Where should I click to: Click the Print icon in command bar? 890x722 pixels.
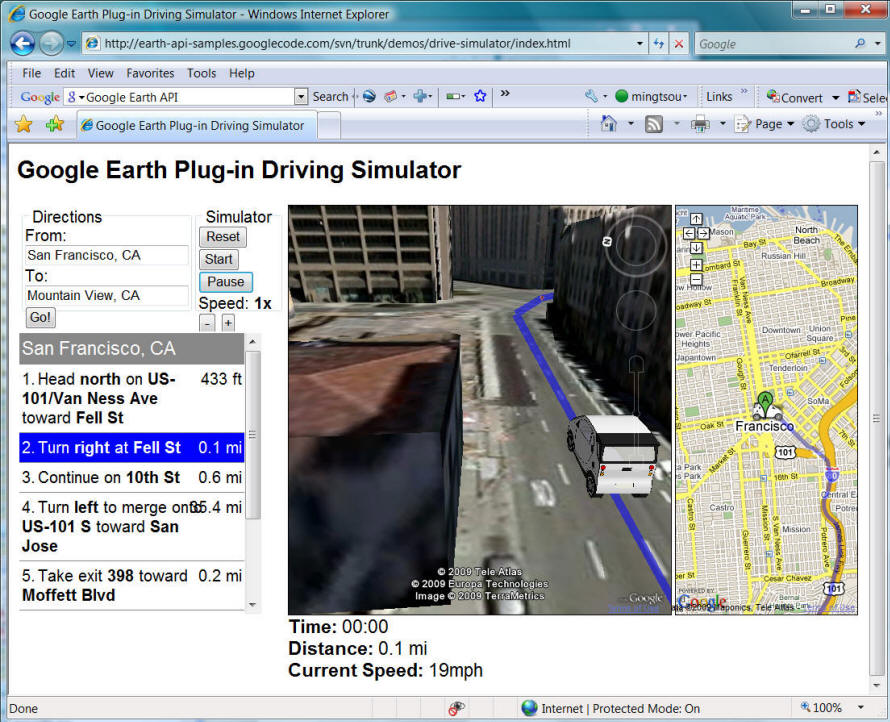[700, 124]
